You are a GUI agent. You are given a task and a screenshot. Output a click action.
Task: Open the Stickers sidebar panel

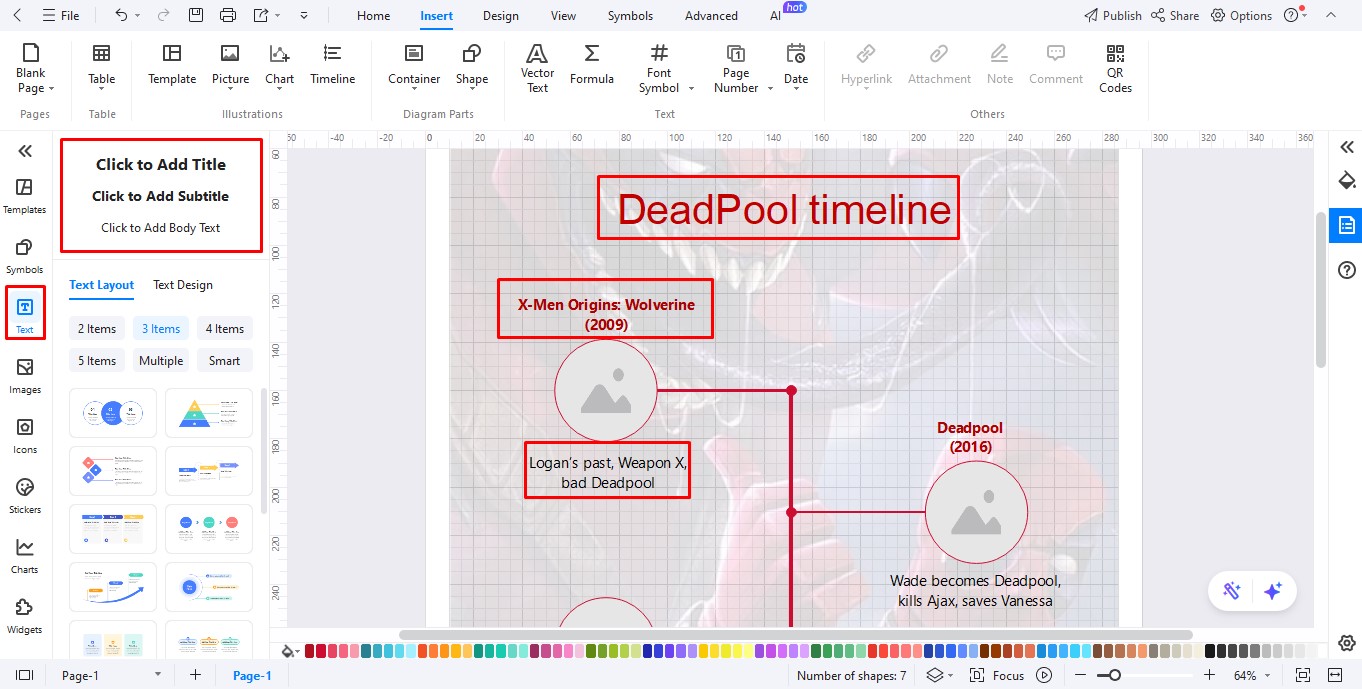pos(25,496)
